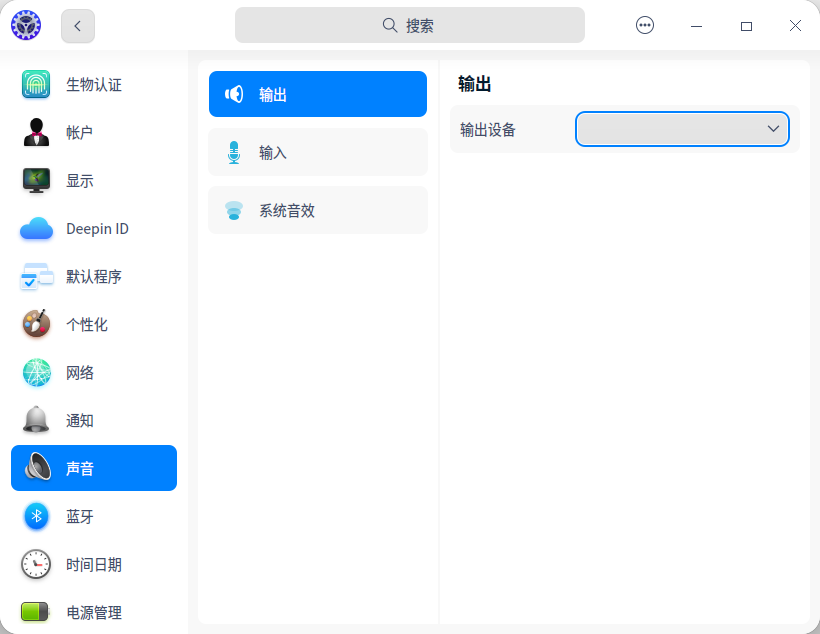This screenshot has width=820, height=634.
Task: Click the 声音 highlighted sidebar entry
Action: pos(94,468)
